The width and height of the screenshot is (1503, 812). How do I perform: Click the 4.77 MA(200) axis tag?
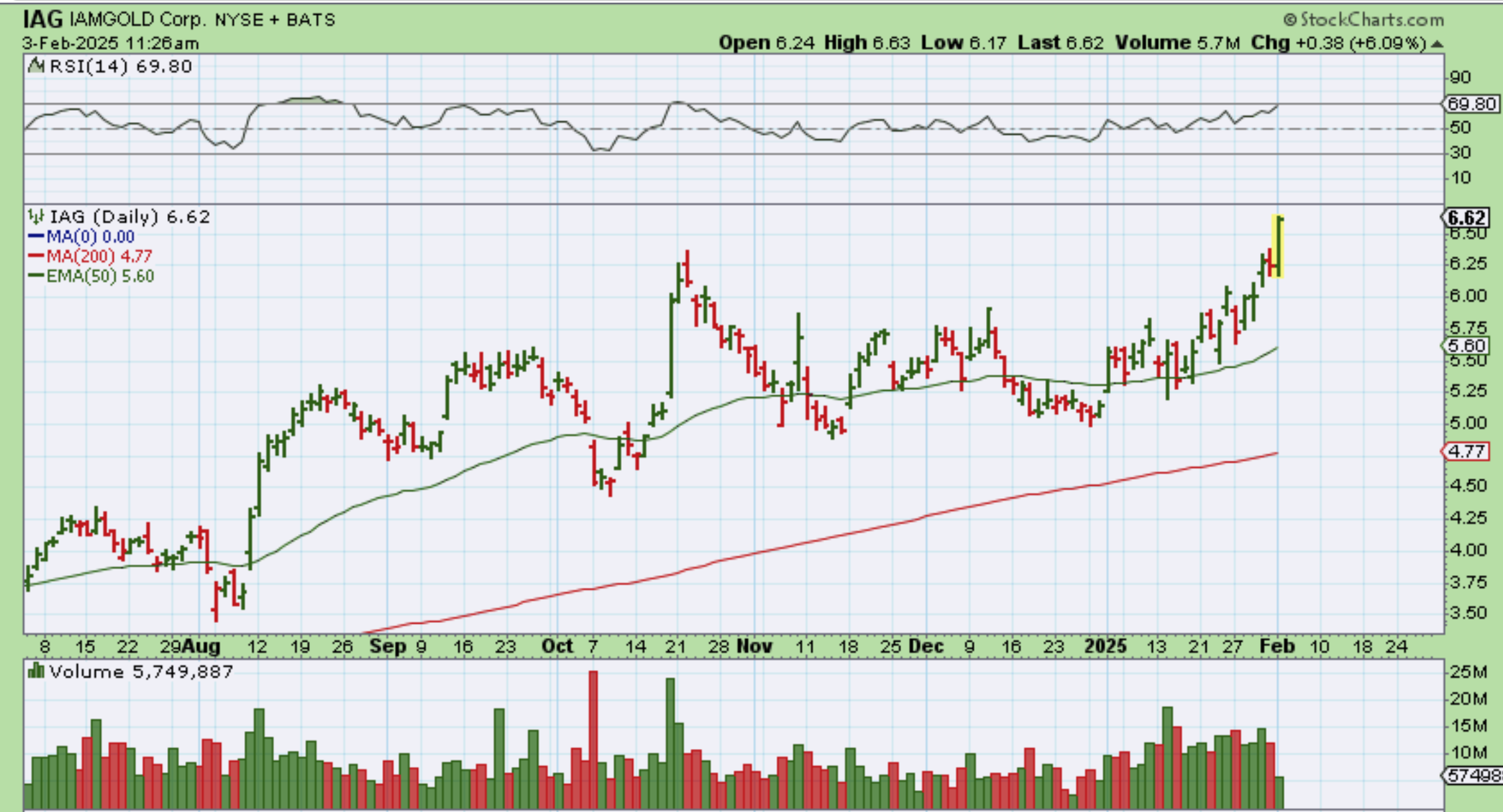point(1467,452)
